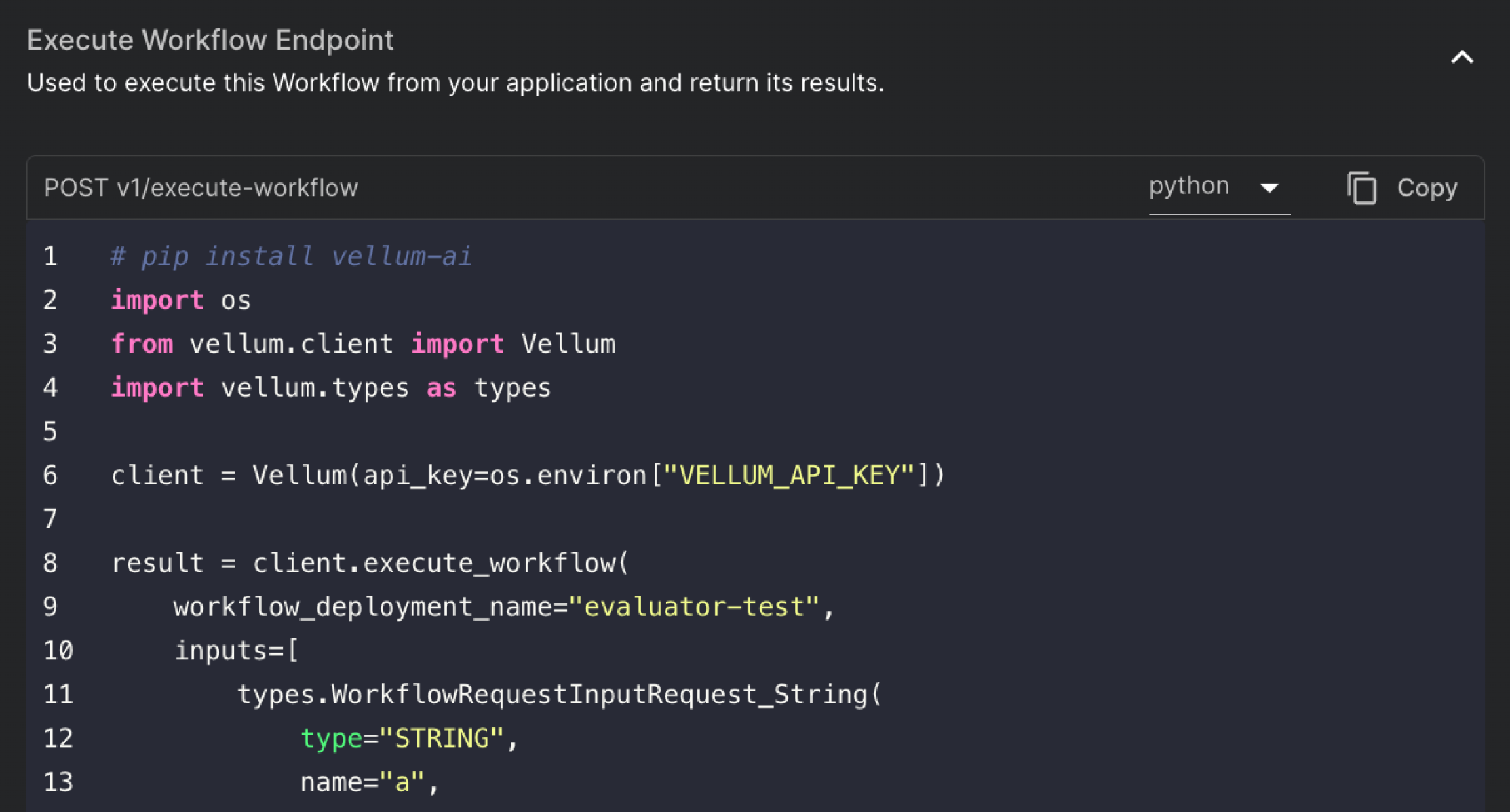The width and height of the screenshot is (1510, 812).
Task: Select the python language label
Action: click(x=1189, y=185)
